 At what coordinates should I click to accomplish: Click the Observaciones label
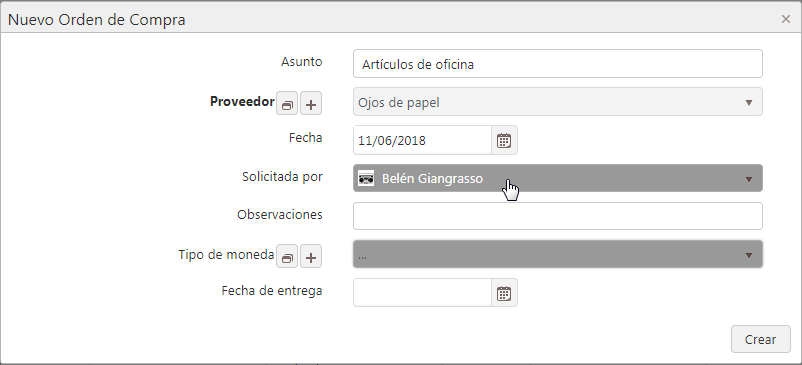coord(280,214)
